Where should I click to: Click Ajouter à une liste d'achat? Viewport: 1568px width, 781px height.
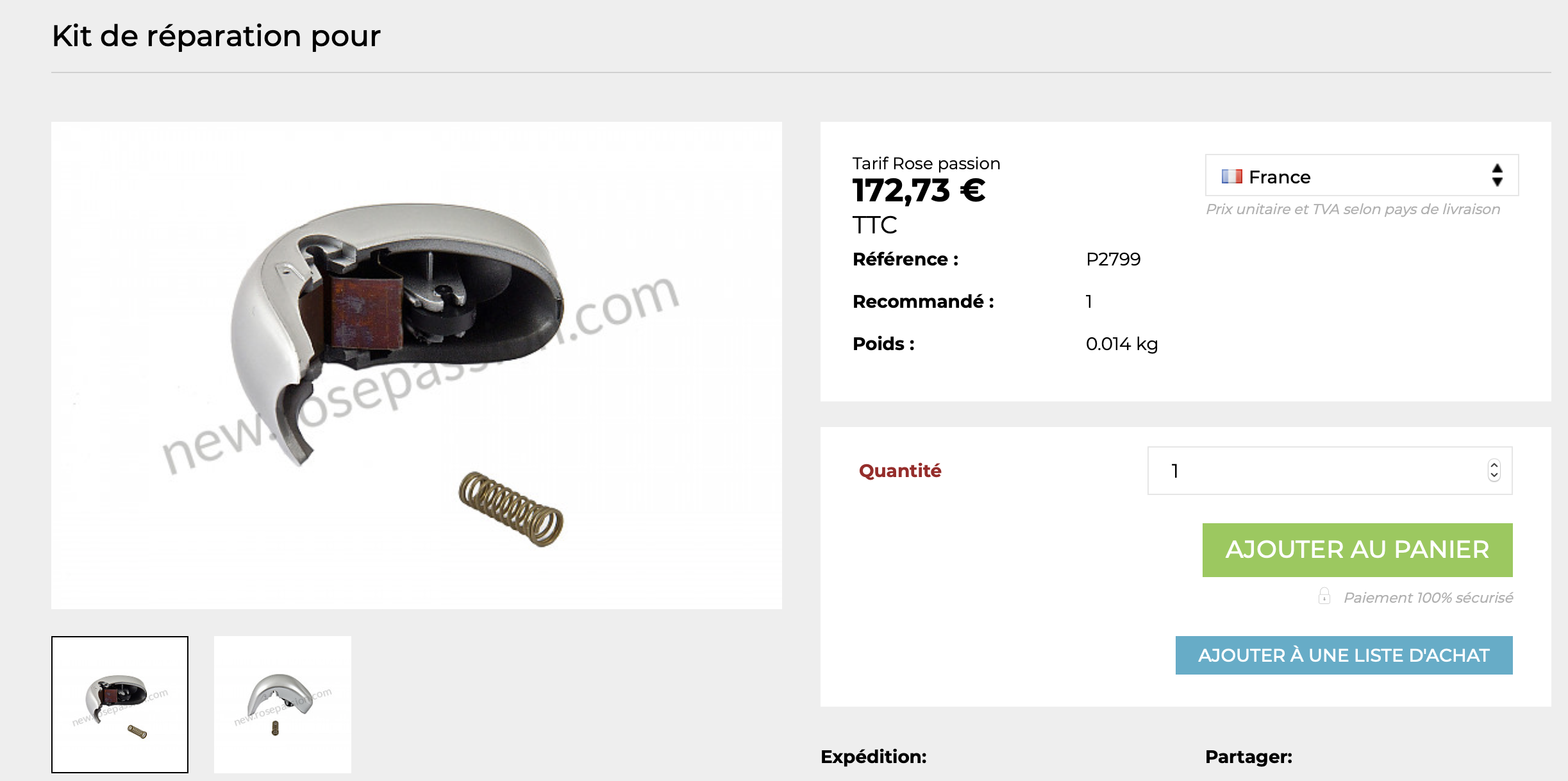click(1344, 655)
